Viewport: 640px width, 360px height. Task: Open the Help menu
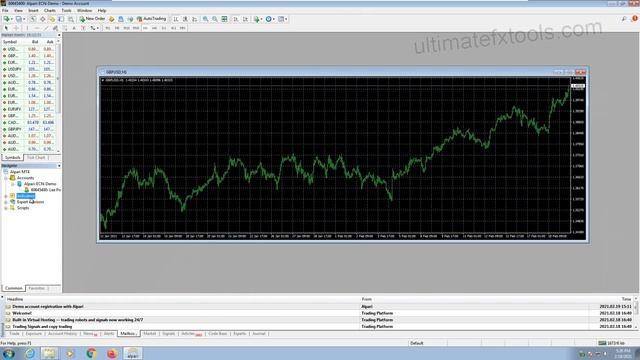[102, 11]
